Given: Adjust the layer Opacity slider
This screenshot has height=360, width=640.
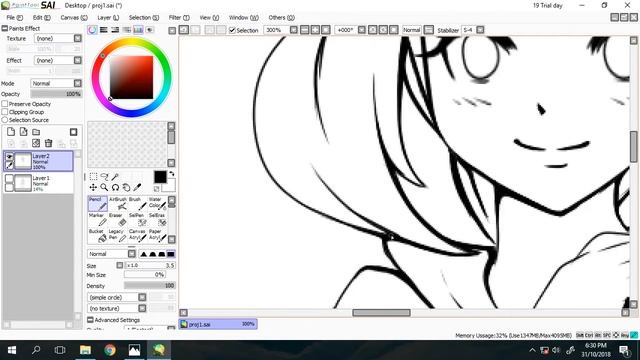Looking at the screenshot, I should pyautogui.click(x=56, y=94).
